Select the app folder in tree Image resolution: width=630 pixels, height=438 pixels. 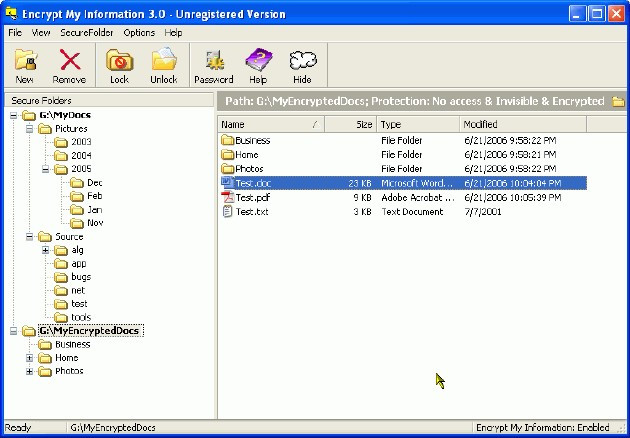[79, 264]
